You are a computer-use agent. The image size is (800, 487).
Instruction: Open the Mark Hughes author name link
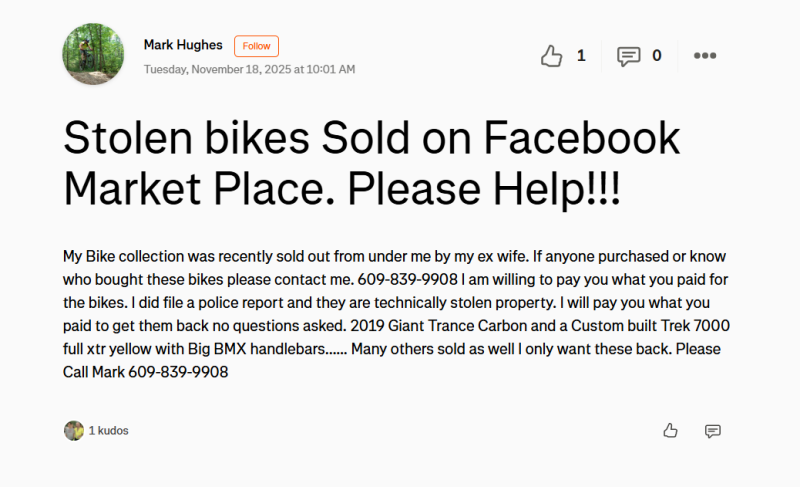(x=183, y=45)
